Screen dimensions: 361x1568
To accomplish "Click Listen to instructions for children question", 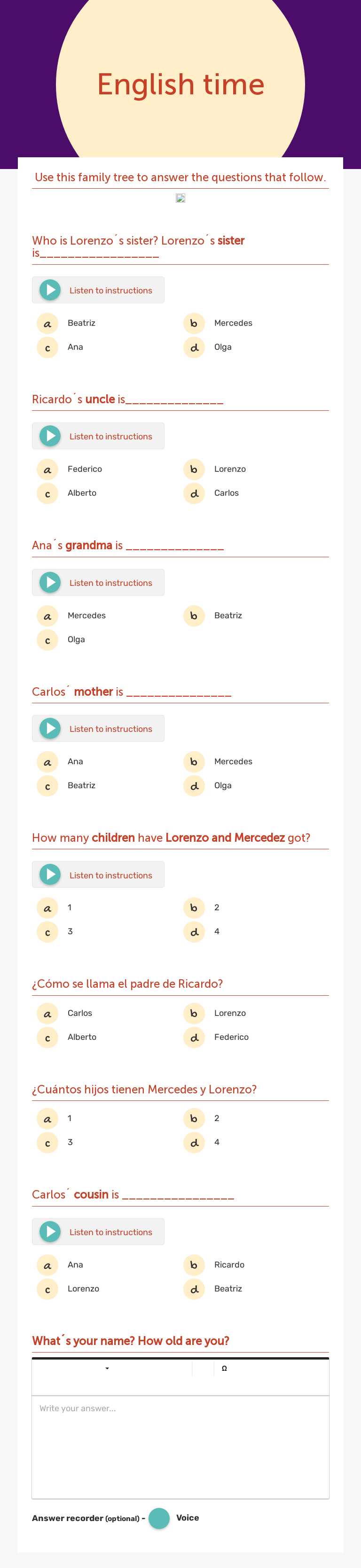I will pyautogui.click(x=51, y=875).
